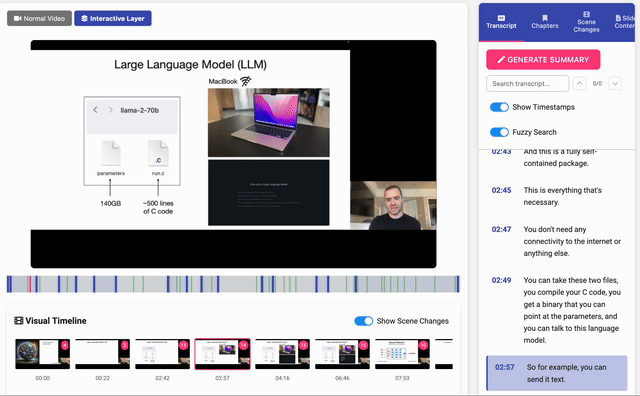The width and height of the screenshot is (640, 396).
Task: Jump to transcript timestamp 02:47
Action: click(x=501, y=229)
